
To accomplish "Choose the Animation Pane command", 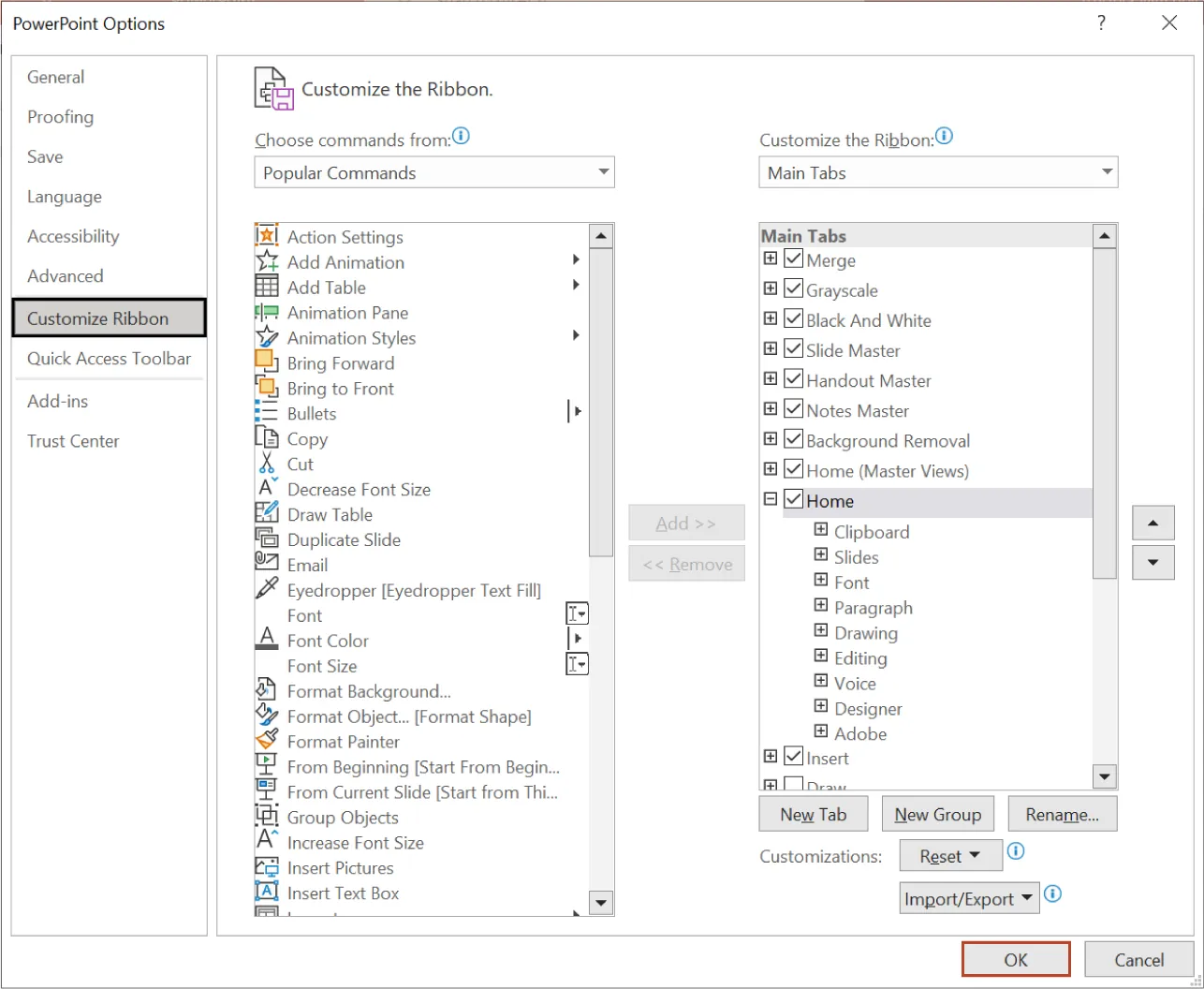I will point(347,312).
